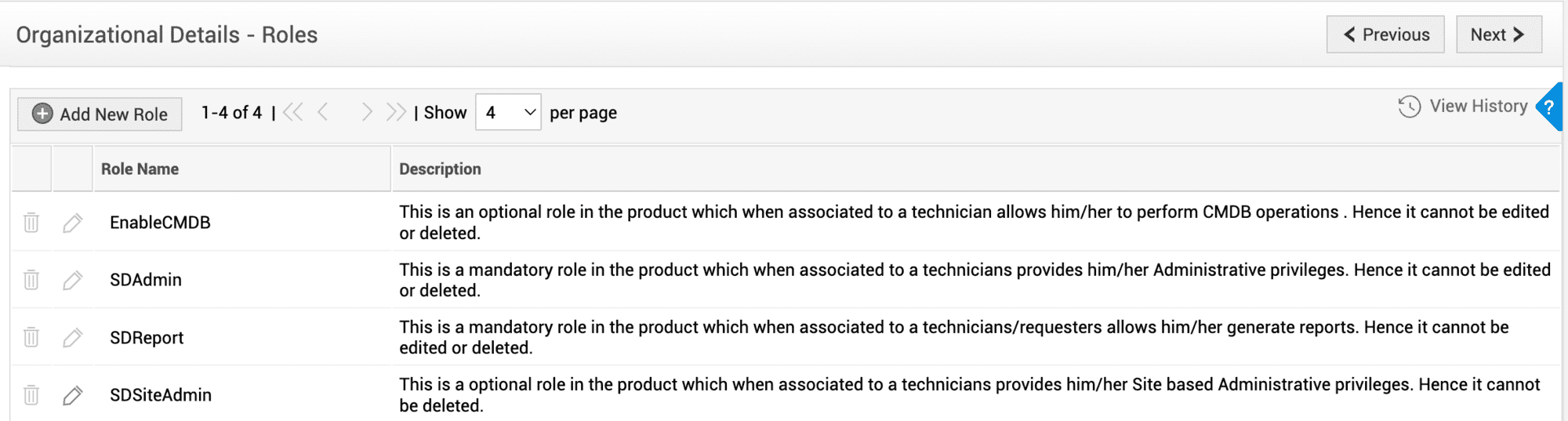This screenshot has height=421, width=1568.
Task: Click the Role Name column header
Action: [140, 169]
